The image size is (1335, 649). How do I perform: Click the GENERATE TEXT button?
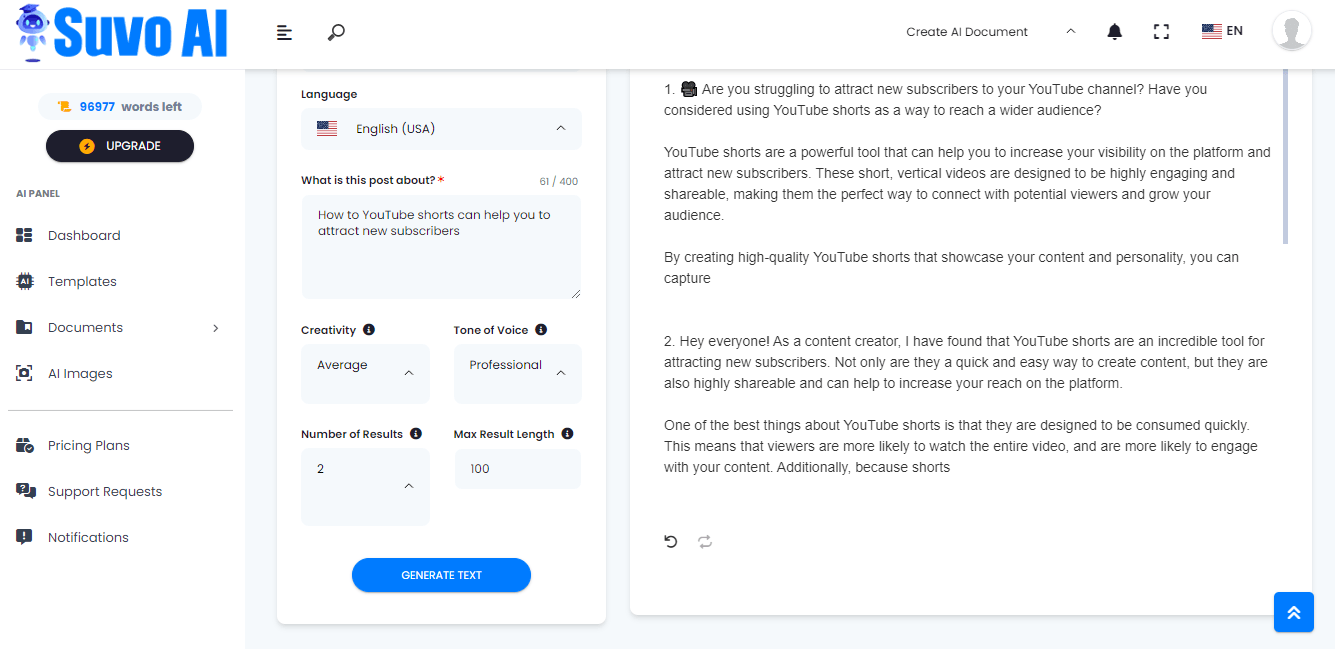(x=441, y=575)
